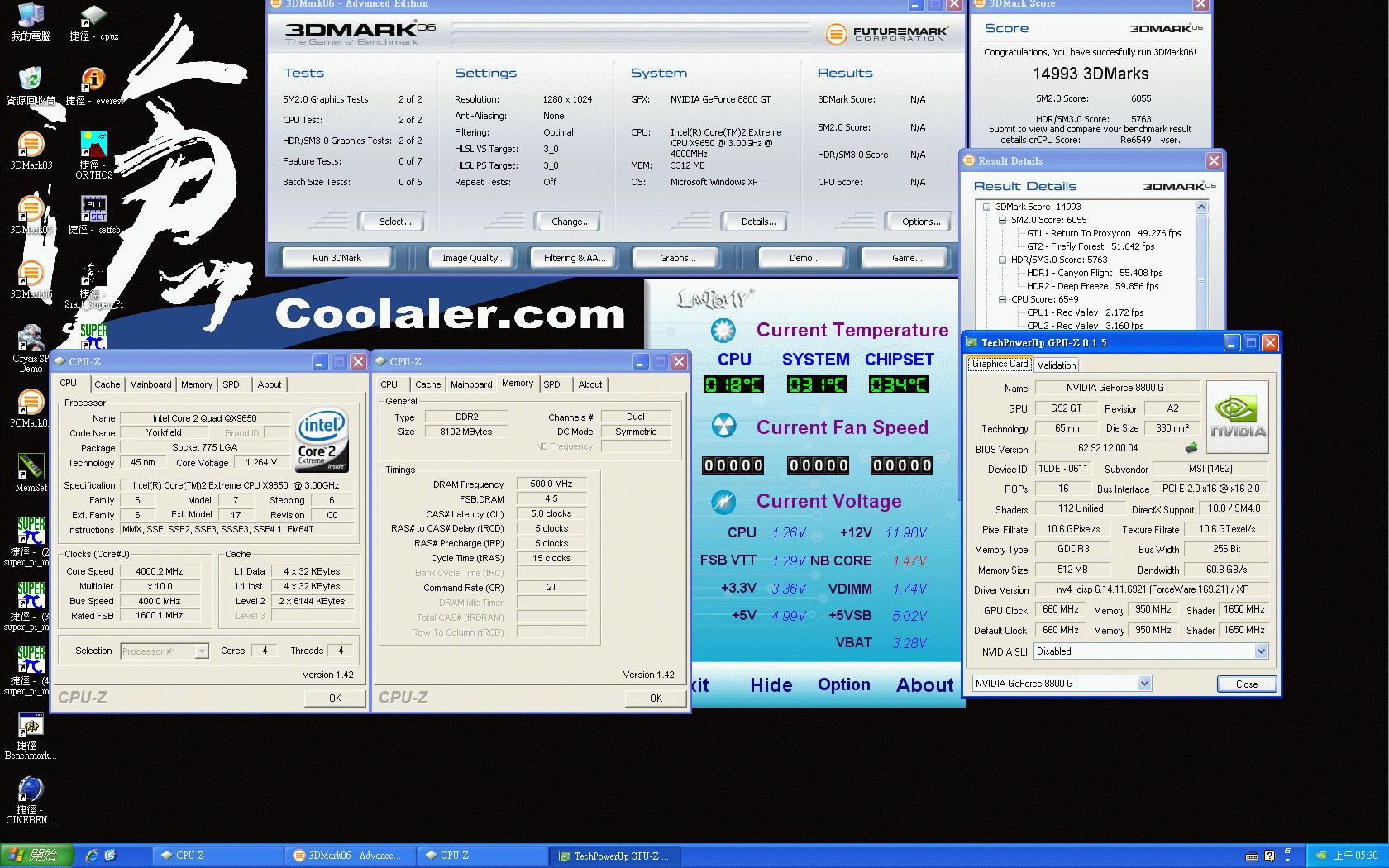The width and height of the screenshot is (1389, 868).
Task: Launch the CINEBENCH shortcut icon
Action: point(31,800)
